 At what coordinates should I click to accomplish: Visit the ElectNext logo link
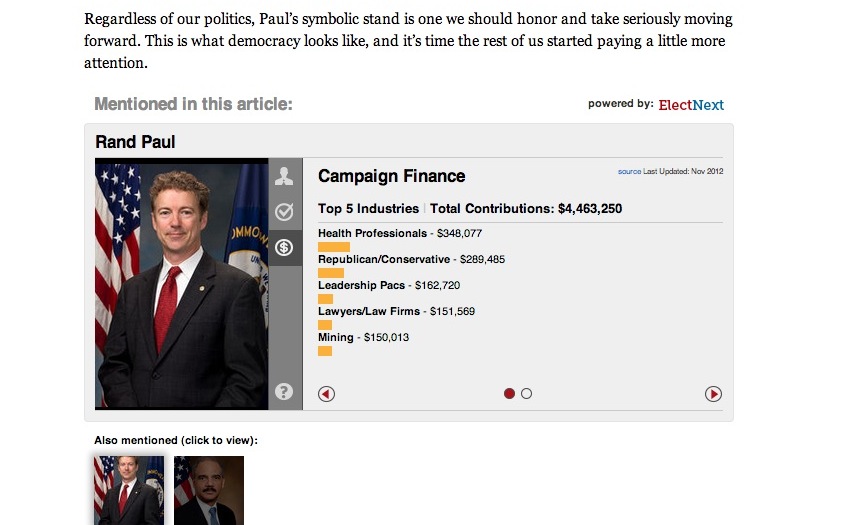[691, 105]
